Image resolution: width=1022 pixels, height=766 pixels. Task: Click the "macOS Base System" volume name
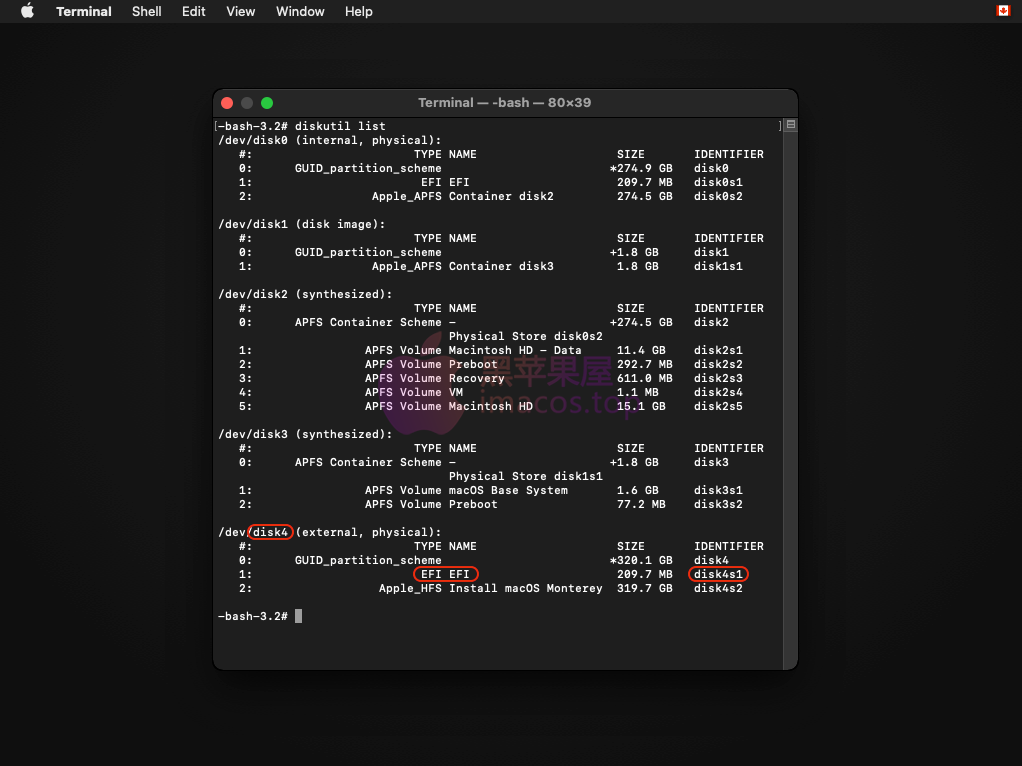pyautogui.click(x=508, y=490)
